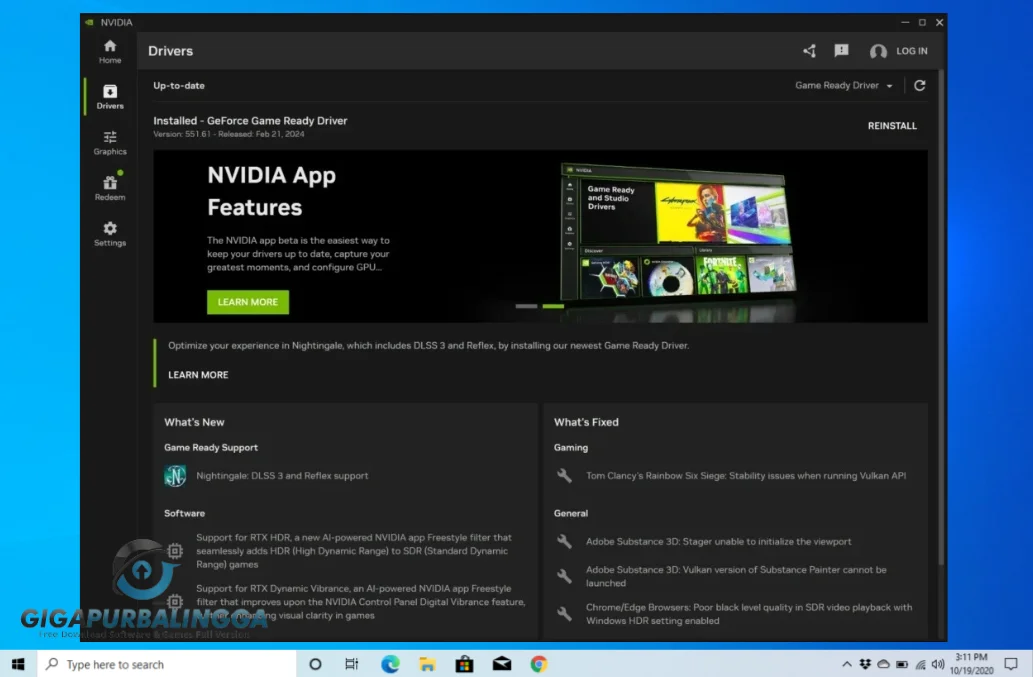
Task: Click the 'What's New' heading
Action: [194, 422]
